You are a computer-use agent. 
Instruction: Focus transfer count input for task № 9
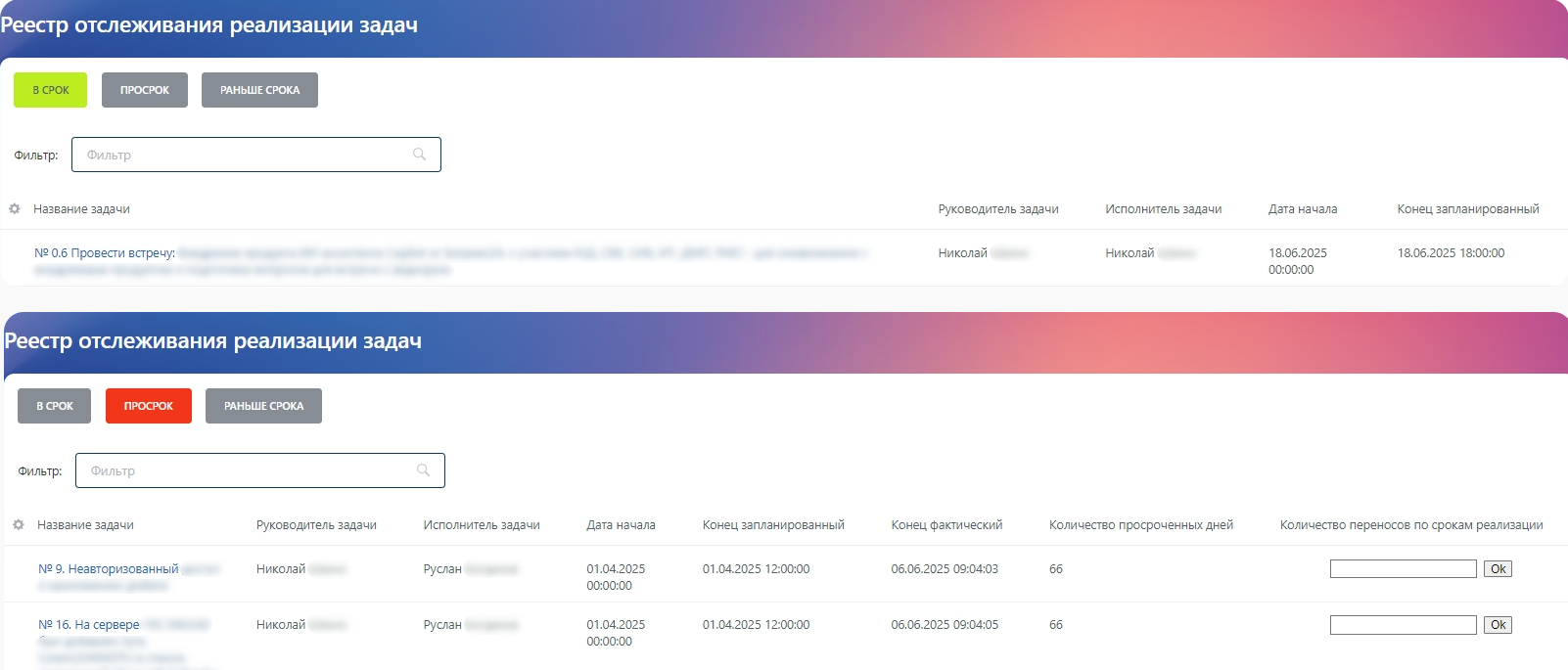pyautogui.click(x=1404, y=568)
